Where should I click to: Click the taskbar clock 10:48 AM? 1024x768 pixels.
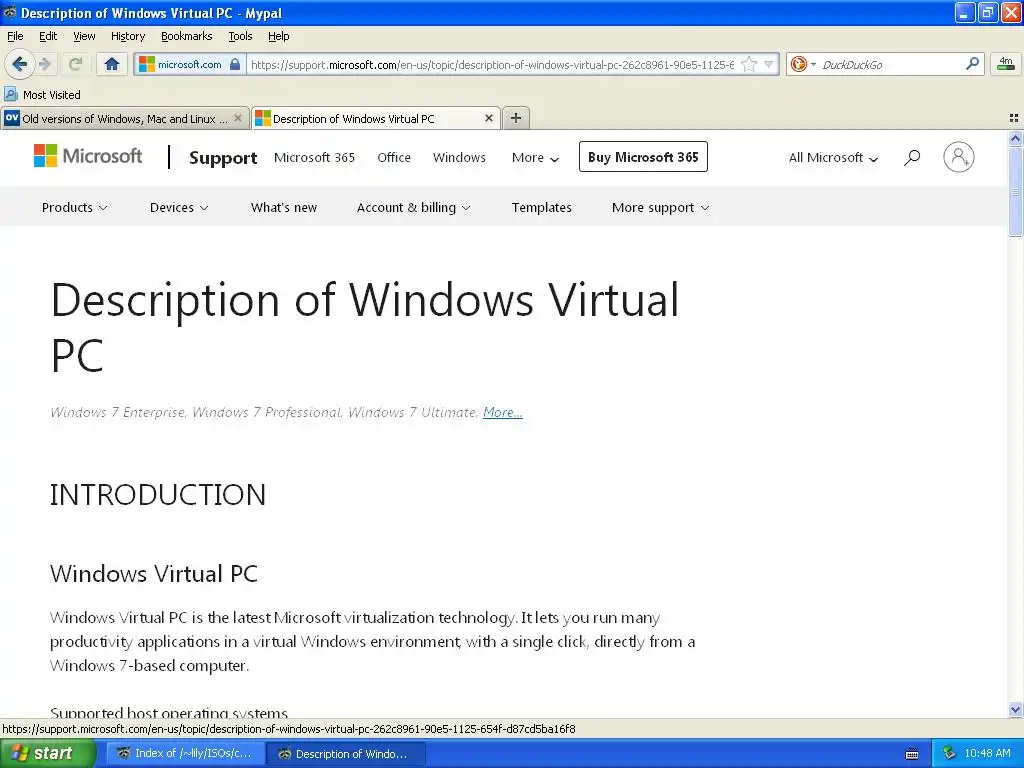tap(987, 754)
